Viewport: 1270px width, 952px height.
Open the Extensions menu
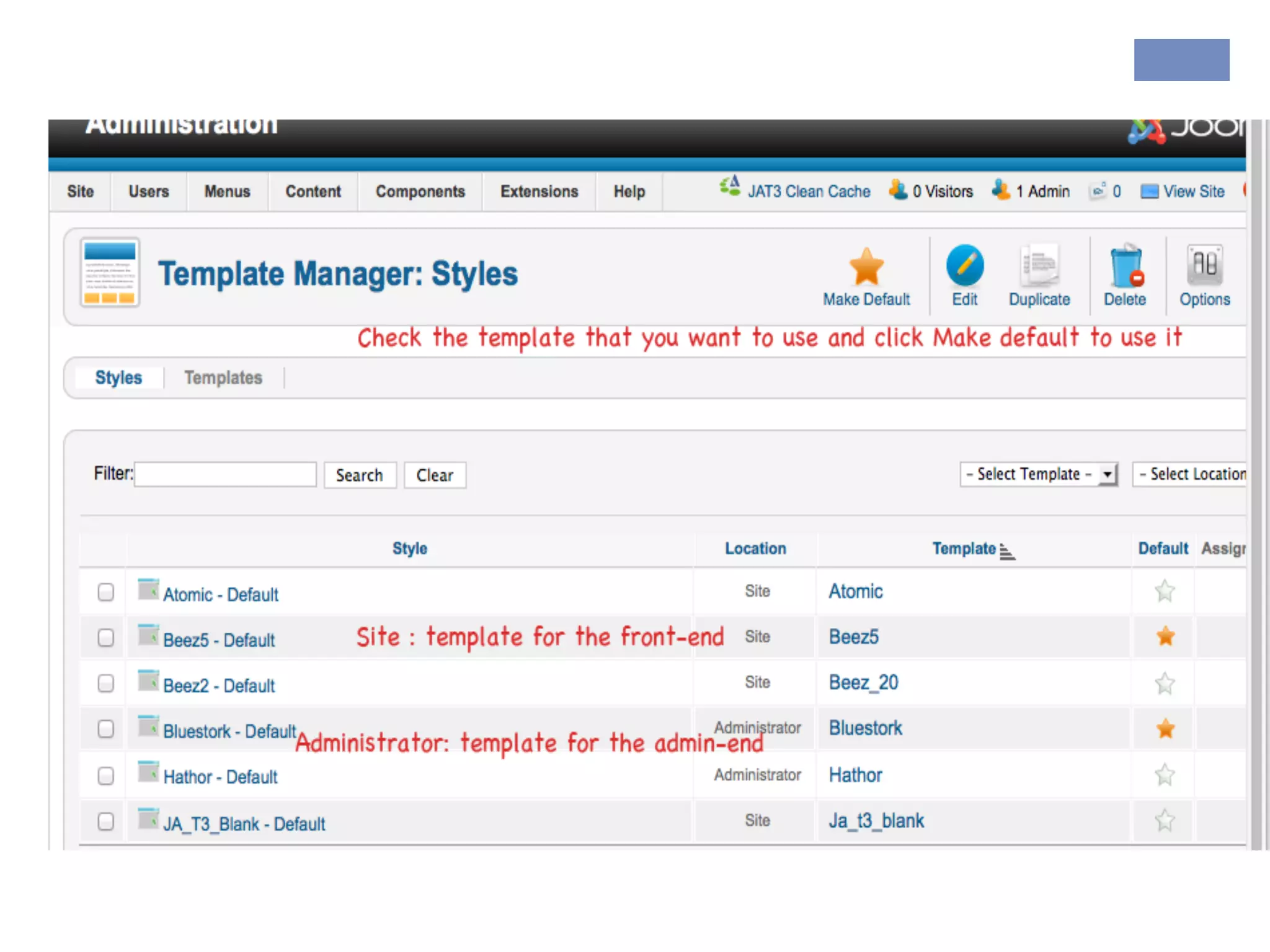point(539,192)
